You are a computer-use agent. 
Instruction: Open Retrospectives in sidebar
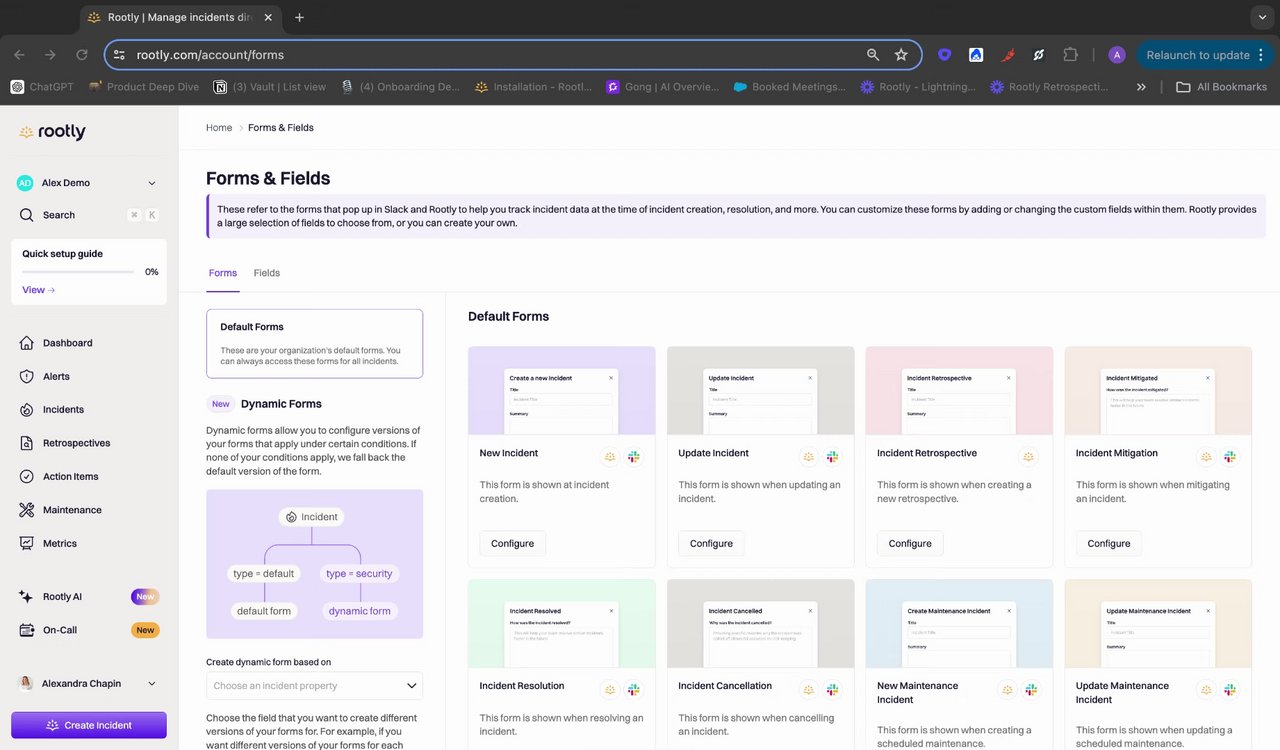76,443
